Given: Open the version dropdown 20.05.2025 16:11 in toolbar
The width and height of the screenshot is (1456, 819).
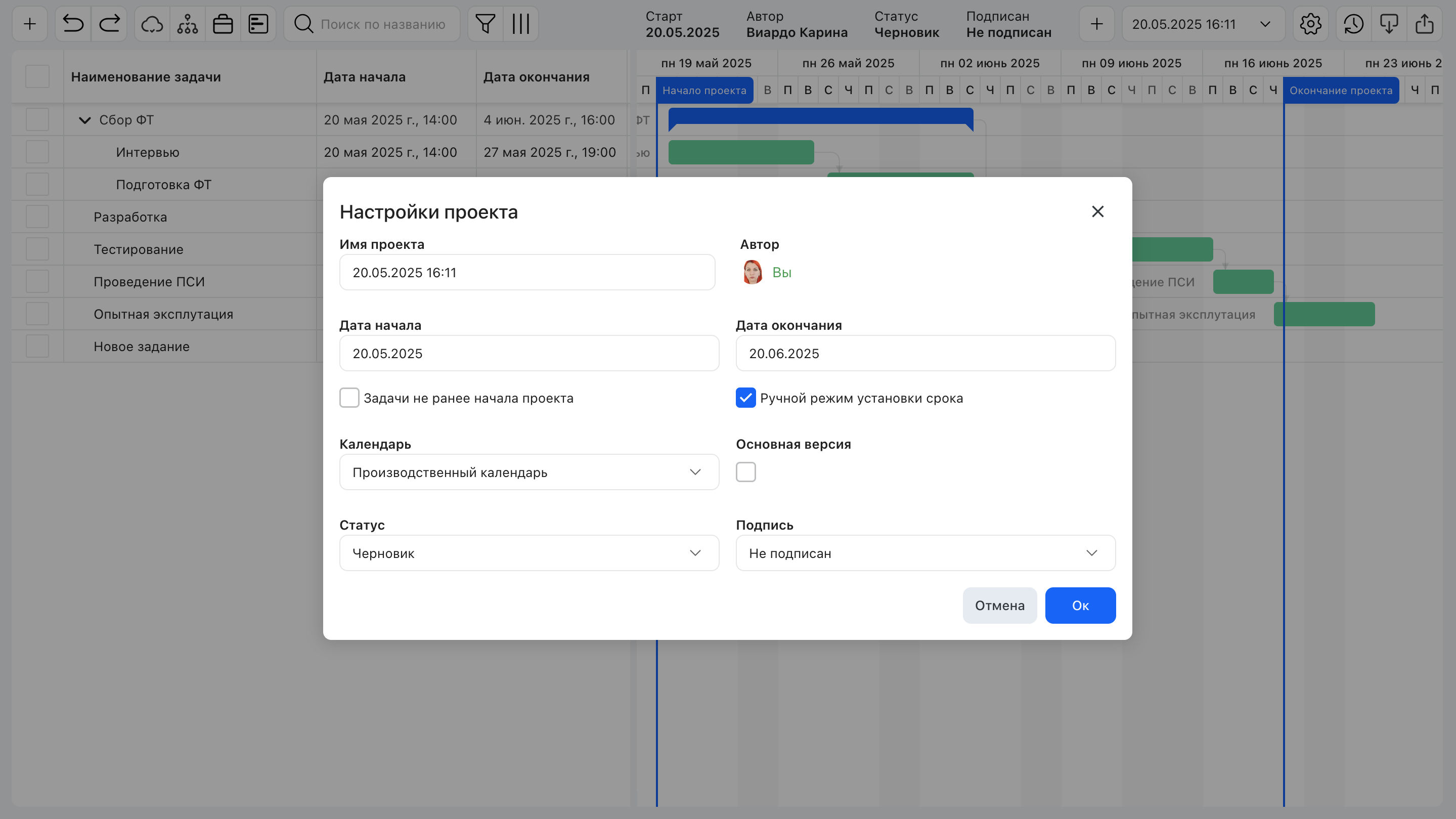Looking at the screenshot, I should click(1203, 24).
